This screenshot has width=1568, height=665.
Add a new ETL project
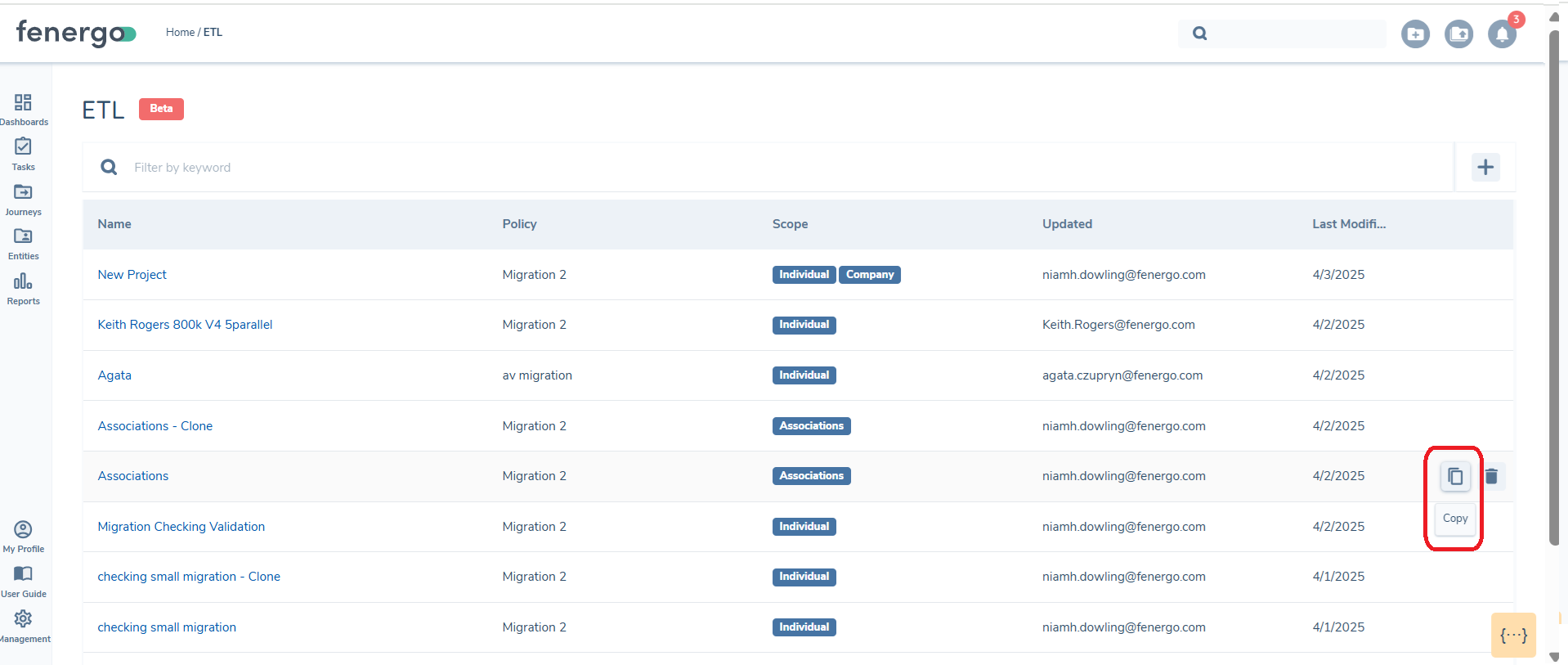(1485, 168)
